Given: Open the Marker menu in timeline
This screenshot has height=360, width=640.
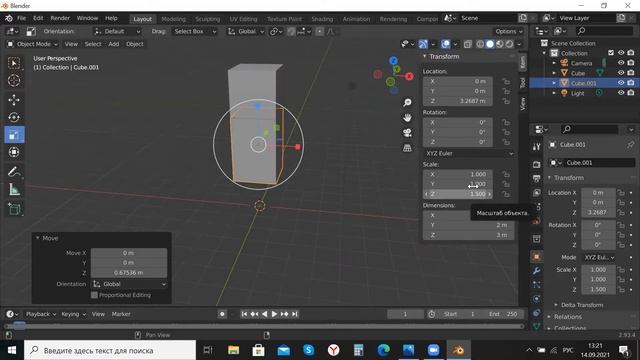Looking at the screenshot, I should 121,314.
